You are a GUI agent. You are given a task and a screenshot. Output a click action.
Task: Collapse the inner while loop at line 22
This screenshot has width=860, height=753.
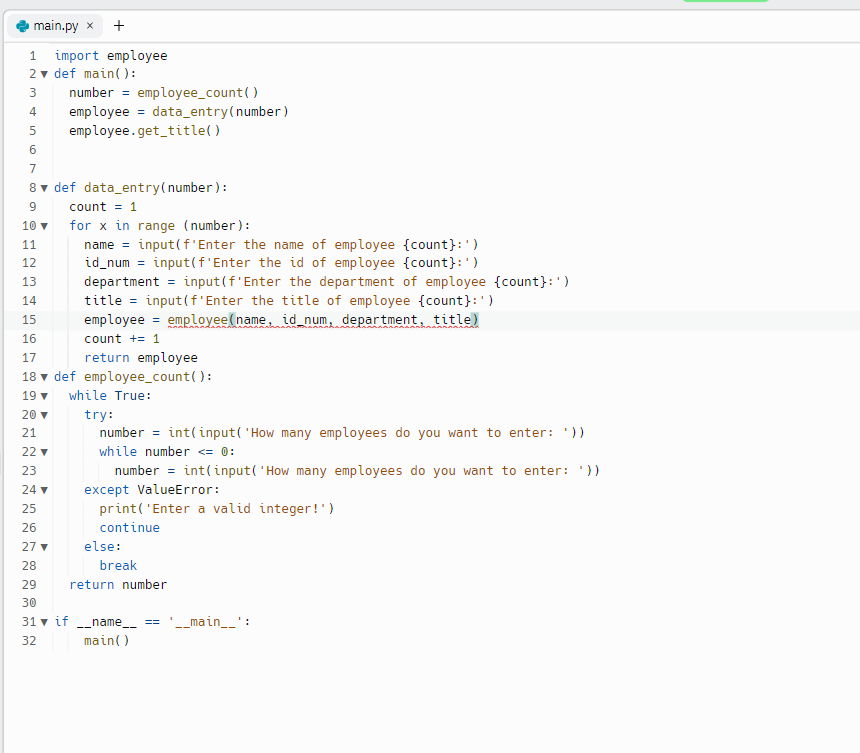click(x=44, y=451)
